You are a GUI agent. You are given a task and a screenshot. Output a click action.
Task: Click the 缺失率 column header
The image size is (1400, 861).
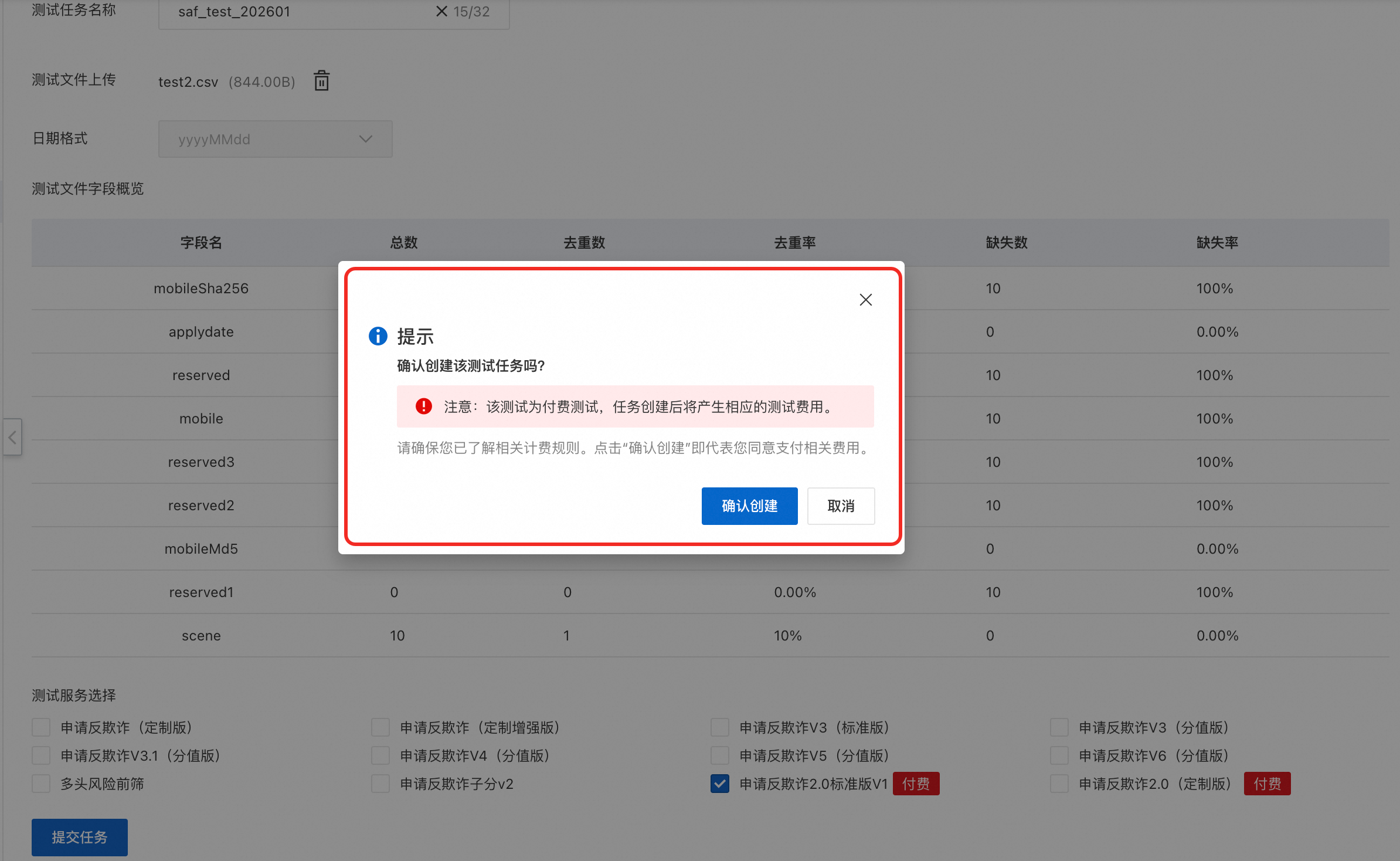[x=1217, y=243]
